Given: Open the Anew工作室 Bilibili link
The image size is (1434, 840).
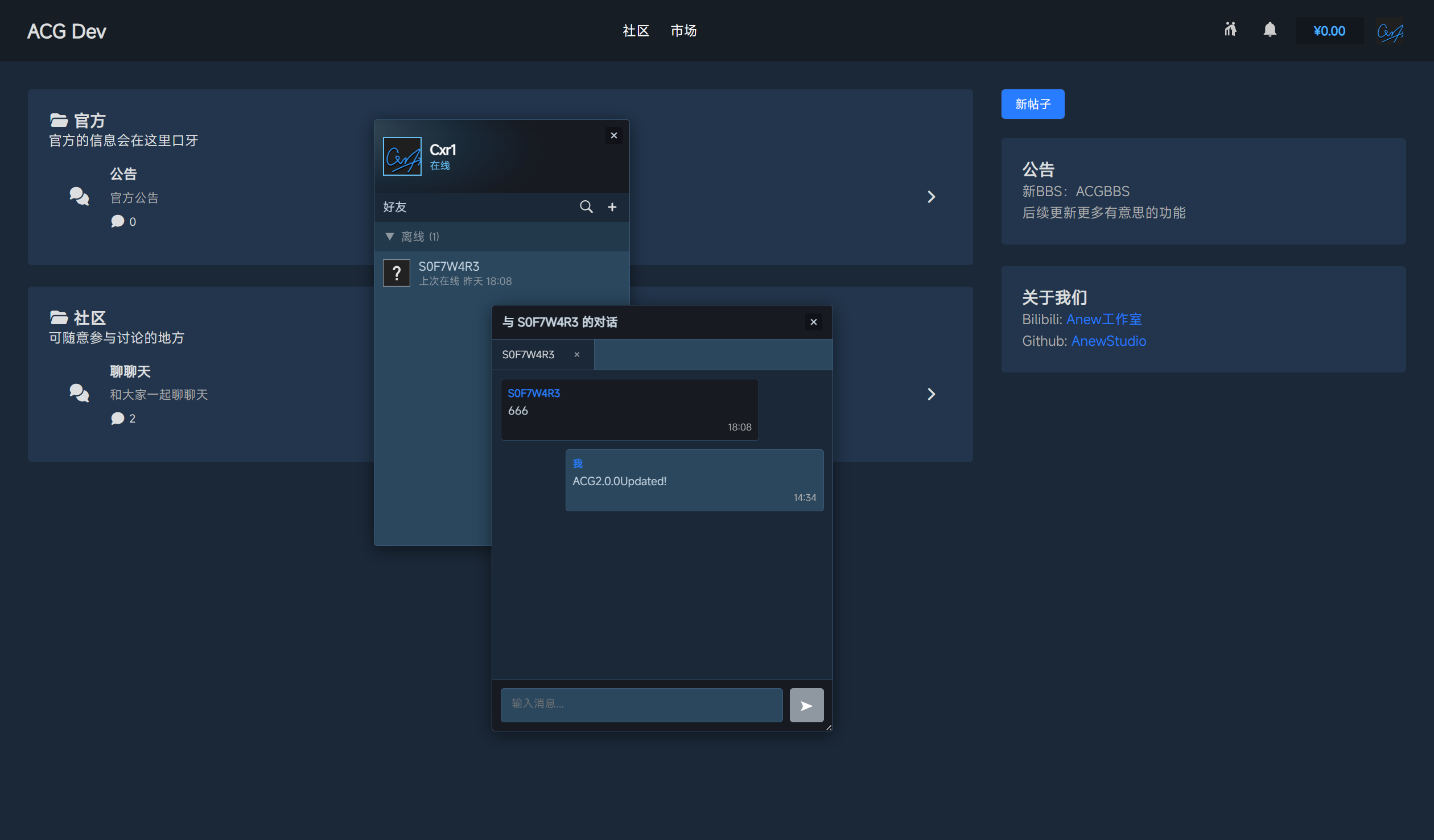Looking at the screenshot, I should [1103, 319].
